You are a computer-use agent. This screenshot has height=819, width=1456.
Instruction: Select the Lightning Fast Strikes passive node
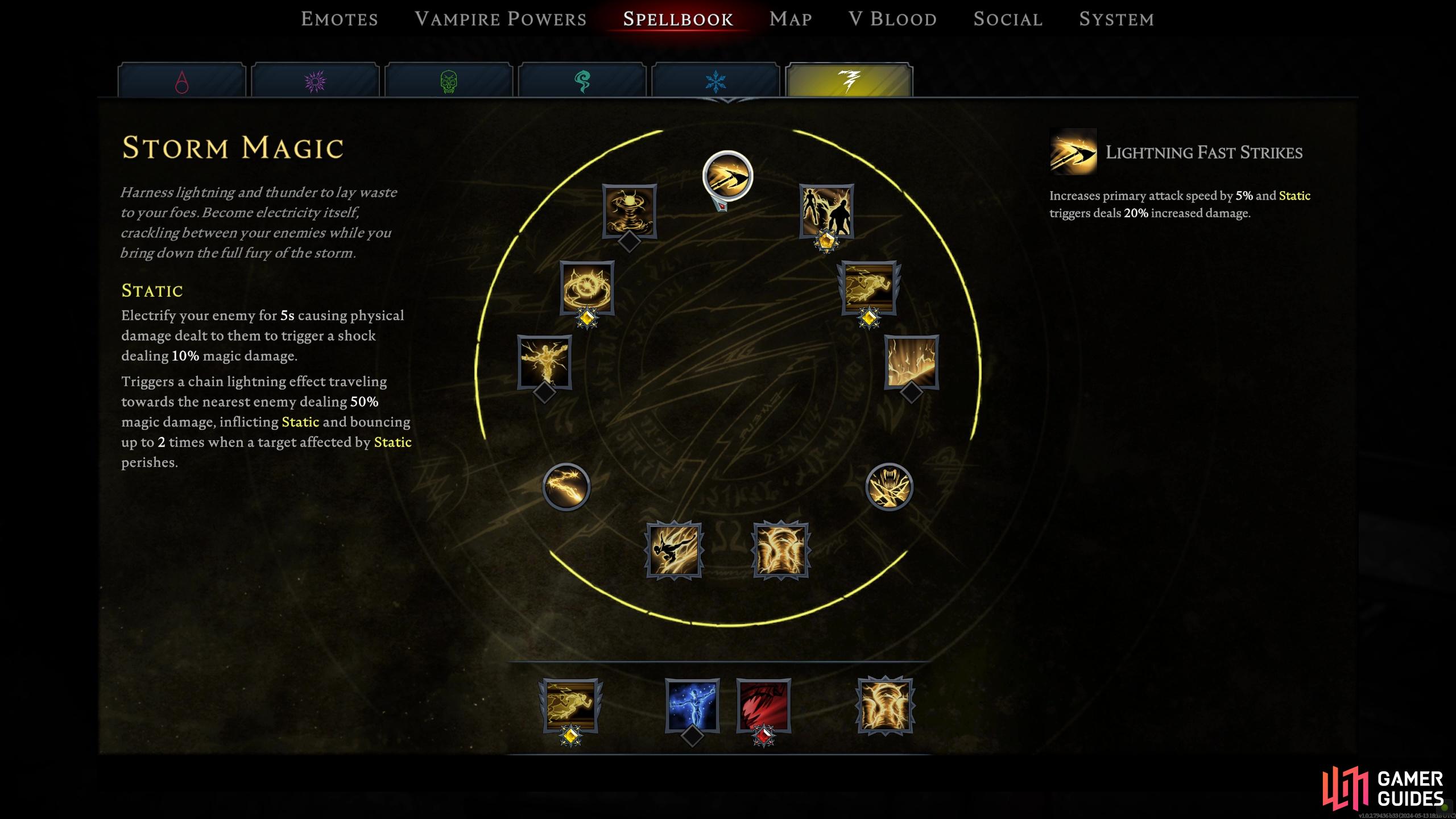coord(727,176)
